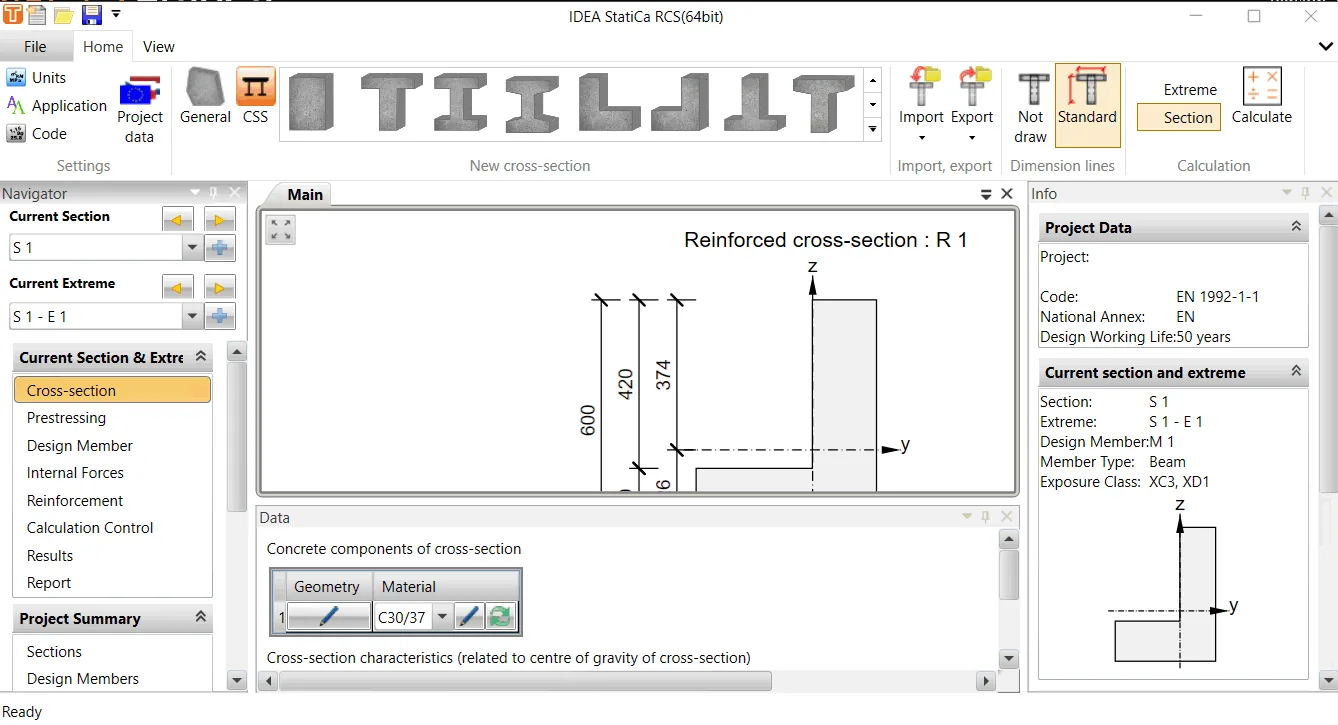Open quick access toolbar dropdown arrow

pos(116,15)
